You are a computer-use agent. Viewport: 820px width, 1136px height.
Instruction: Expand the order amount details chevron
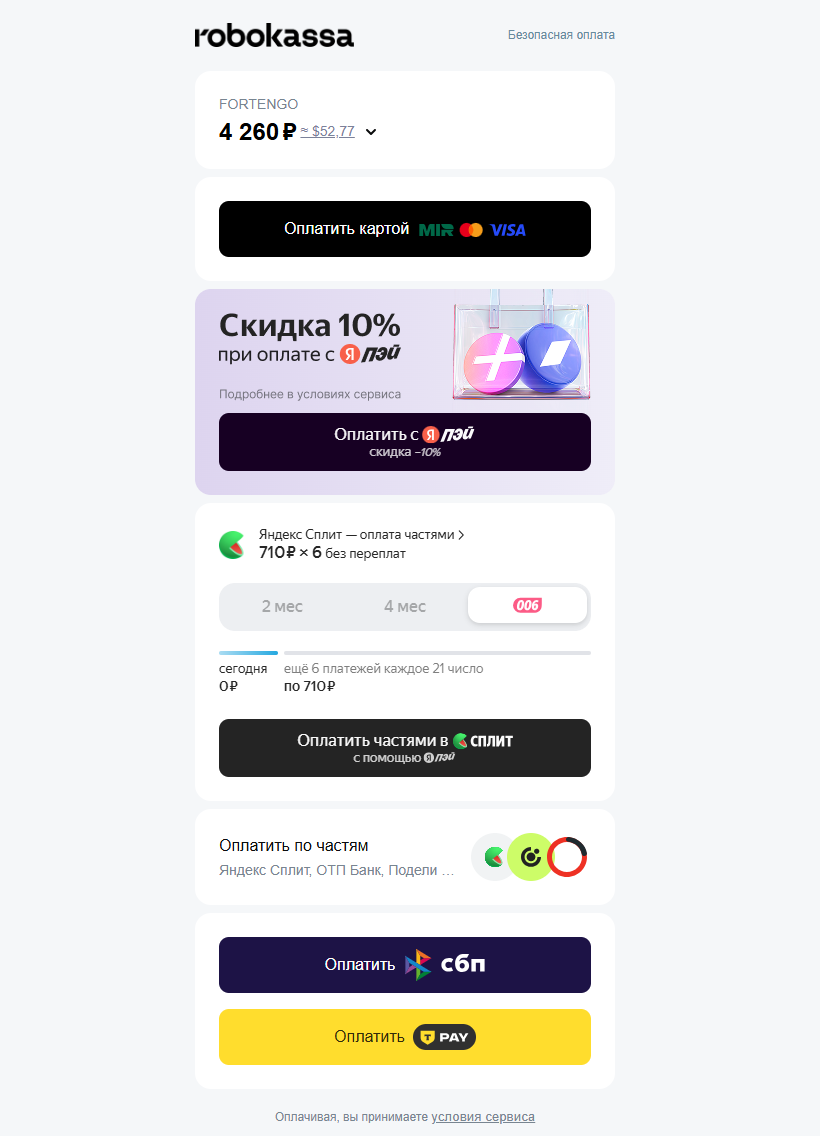point(371,132)
